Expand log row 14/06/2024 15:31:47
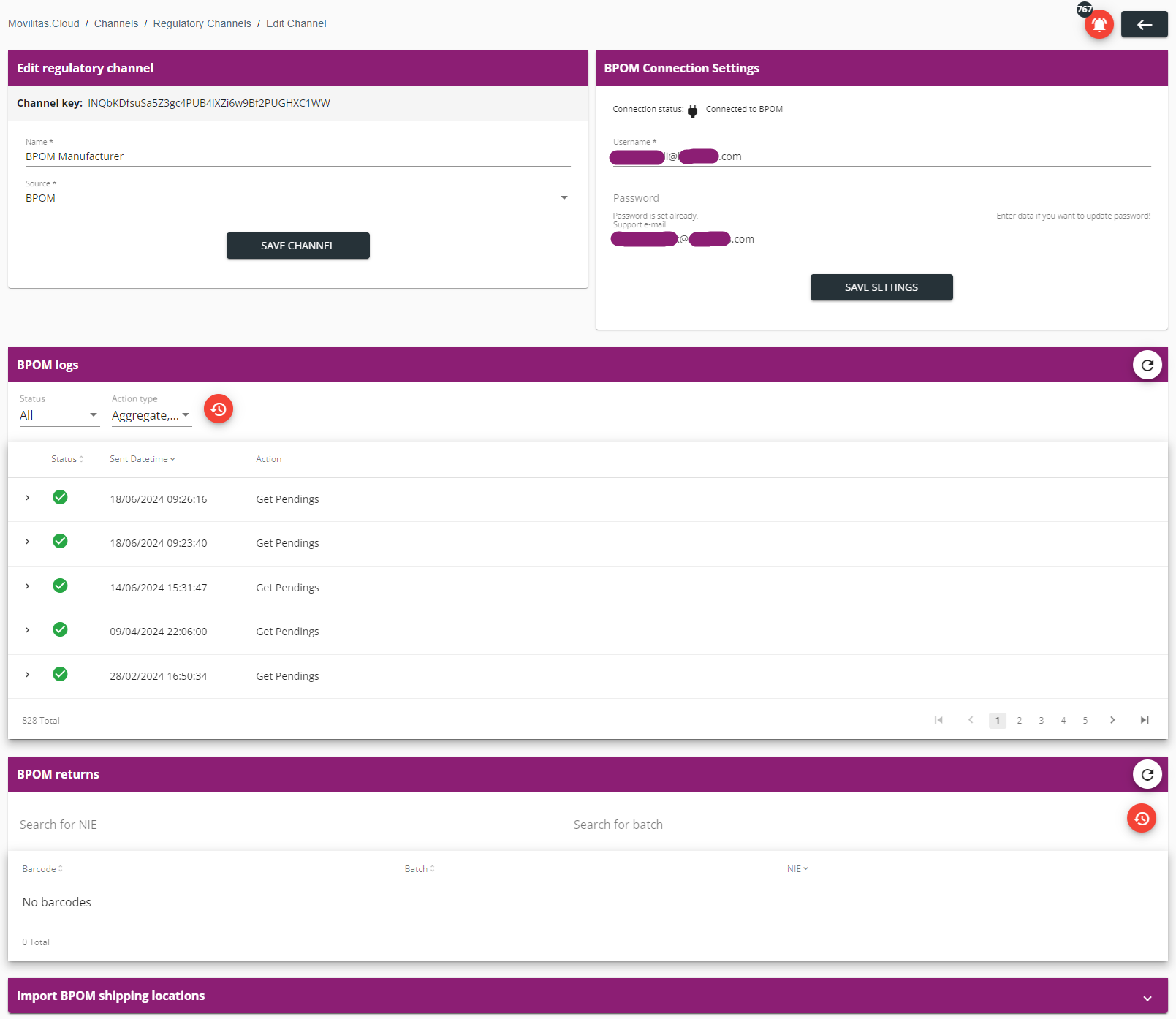This screenshot has width=1176, height=1019. click(x=28, y=586)
